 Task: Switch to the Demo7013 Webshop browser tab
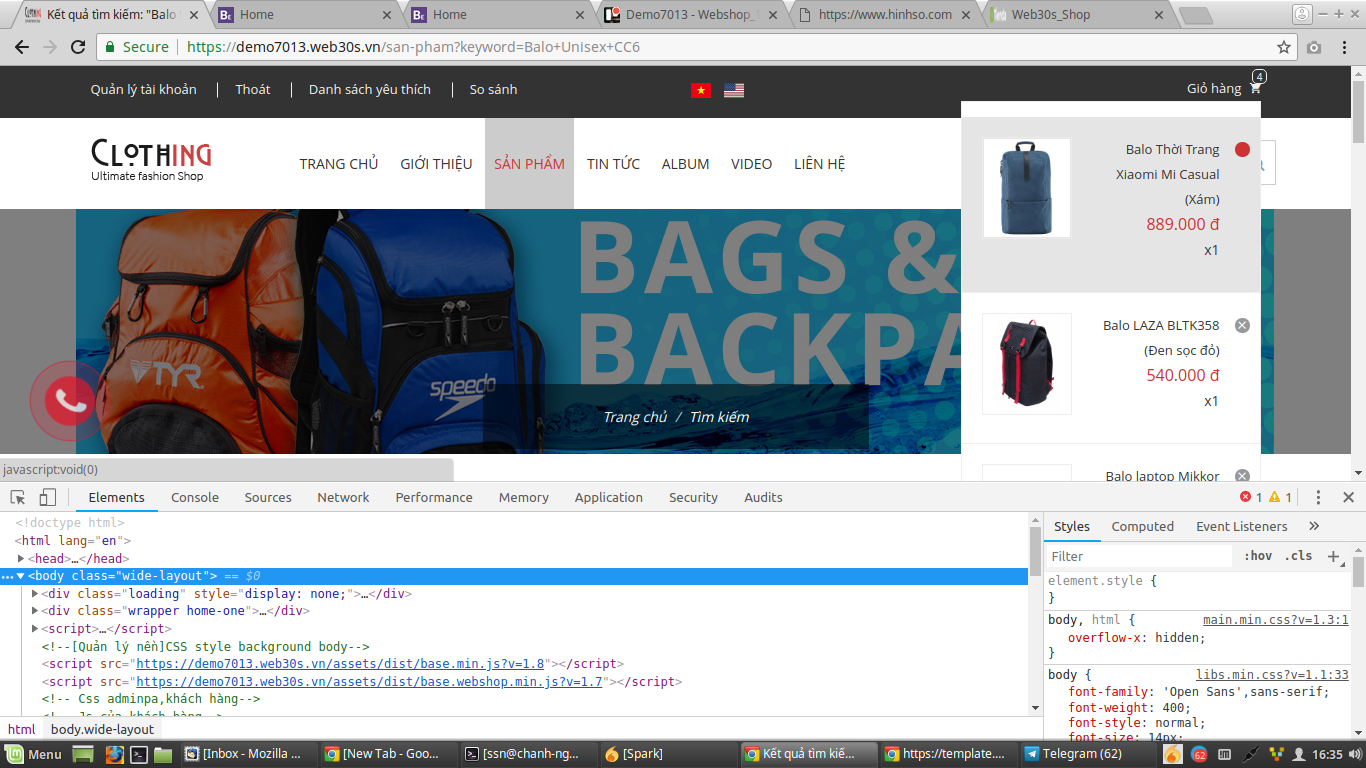(x=692, y=15)
